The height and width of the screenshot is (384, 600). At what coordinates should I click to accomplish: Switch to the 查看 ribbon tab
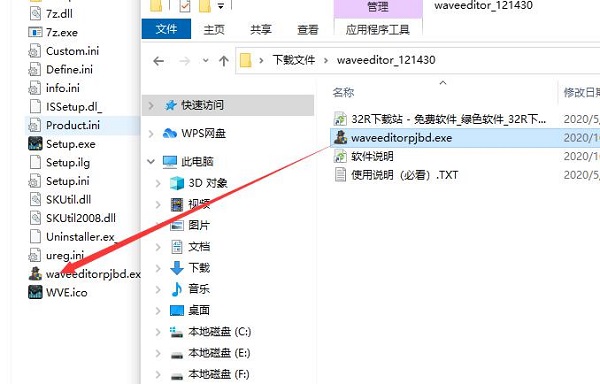pyautogui.click(x=308, y=29)
